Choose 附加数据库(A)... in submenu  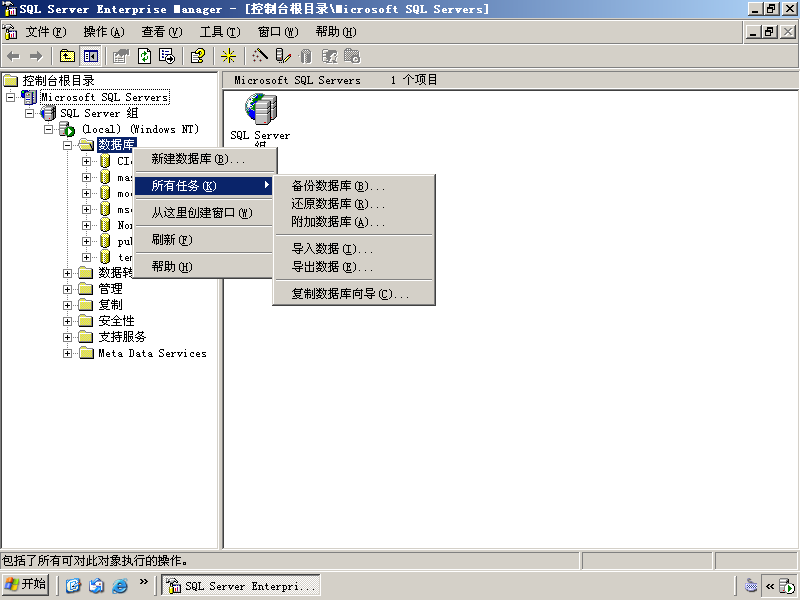point(354,222)
